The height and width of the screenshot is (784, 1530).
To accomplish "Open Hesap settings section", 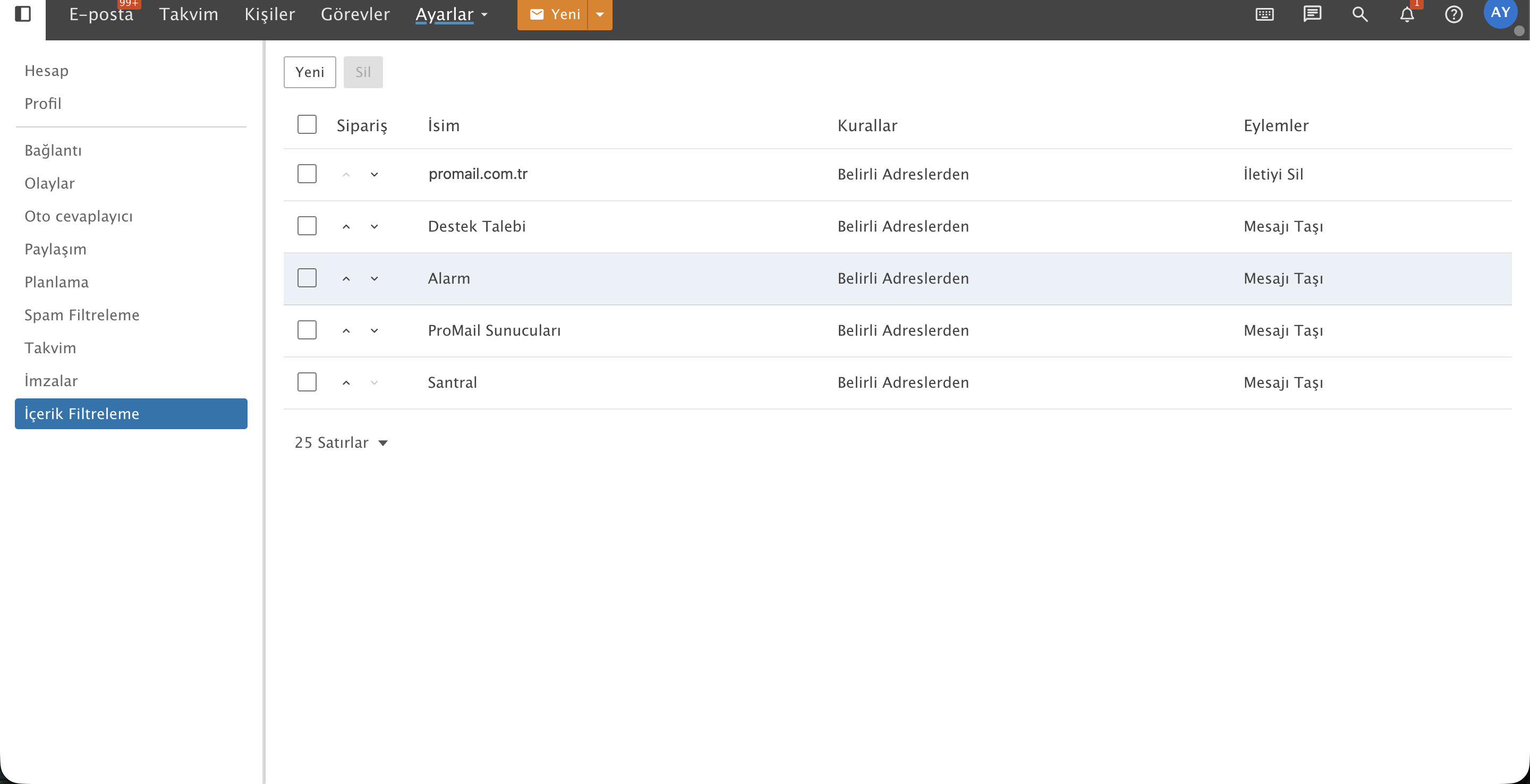I will tap(46, 71).
